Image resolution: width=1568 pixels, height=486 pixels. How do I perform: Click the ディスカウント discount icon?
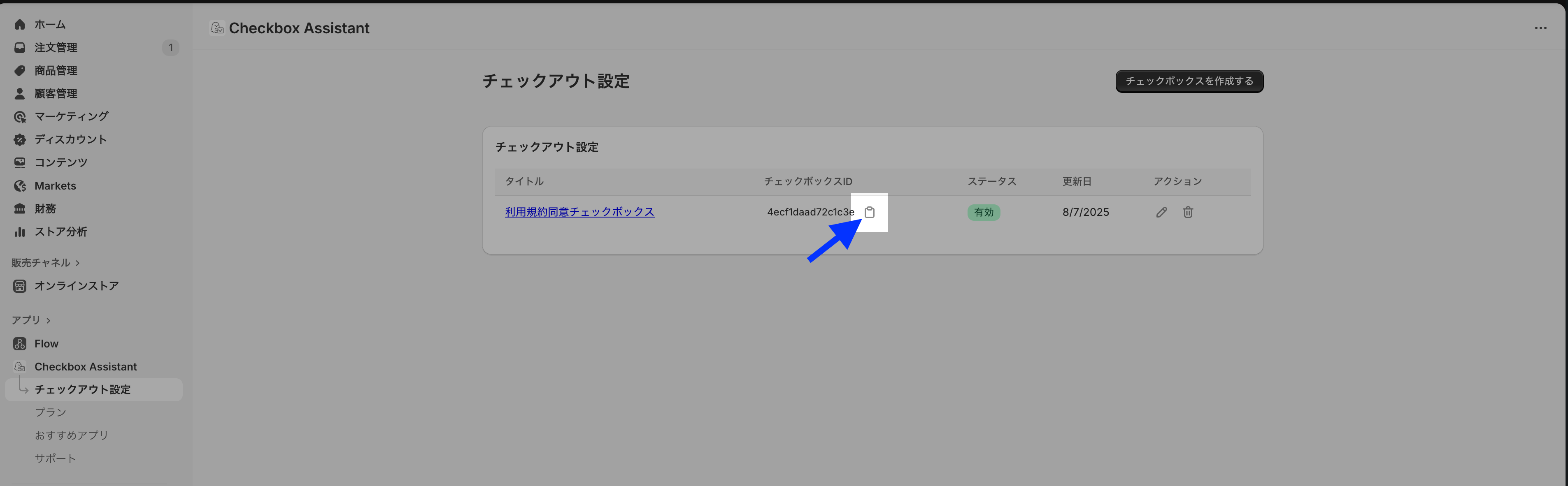click(x=19, y=140)
